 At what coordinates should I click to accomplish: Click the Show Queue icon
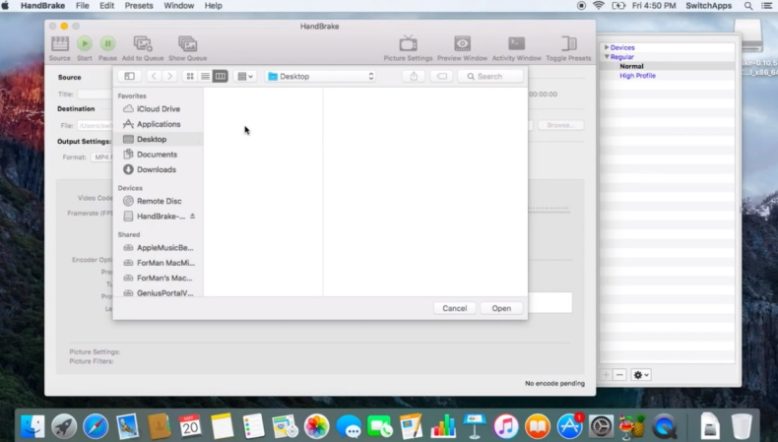tap(187, 44)
